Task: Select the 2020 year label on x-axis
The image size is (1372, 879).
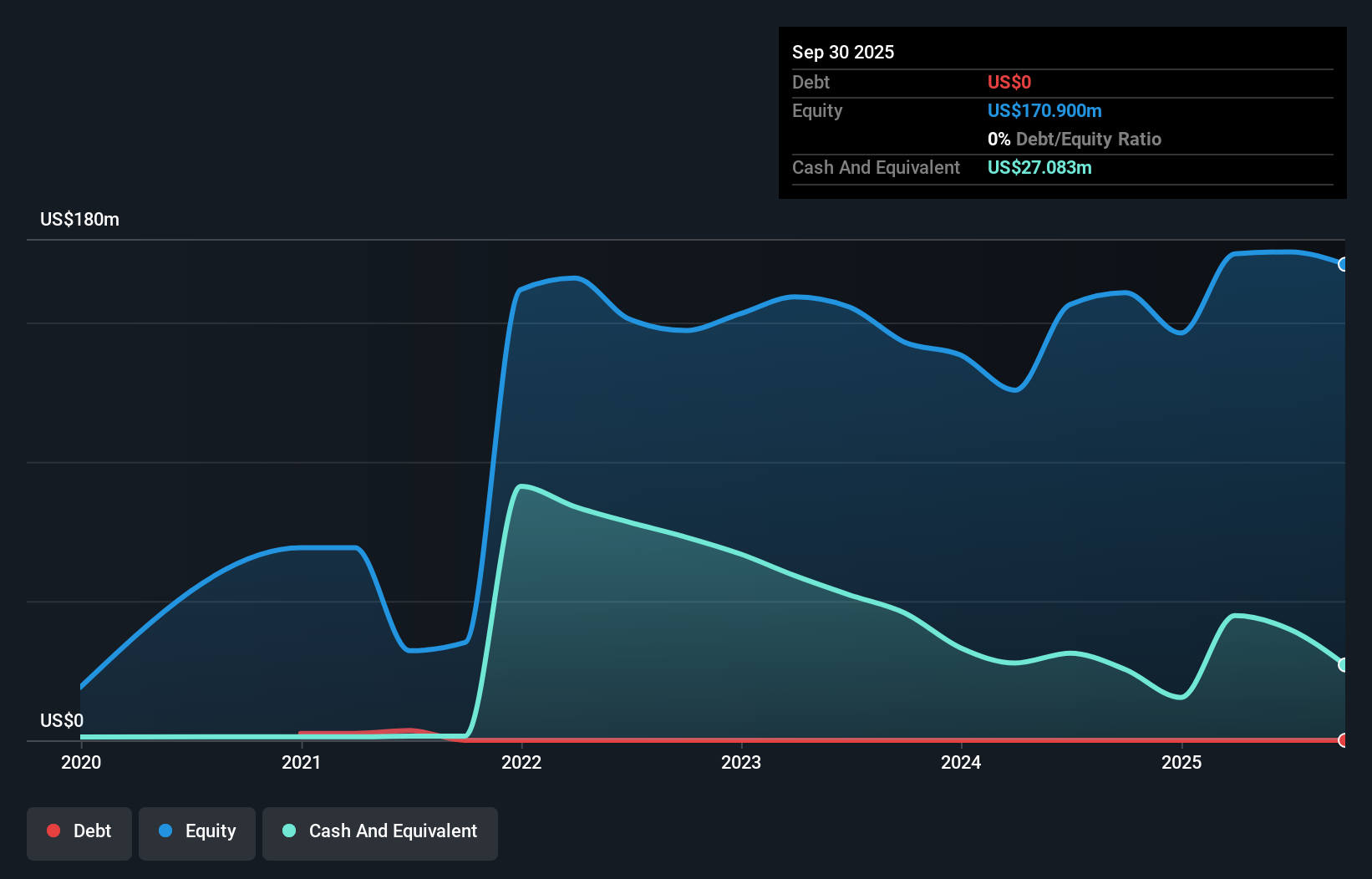Action: (x=80, y=762)
